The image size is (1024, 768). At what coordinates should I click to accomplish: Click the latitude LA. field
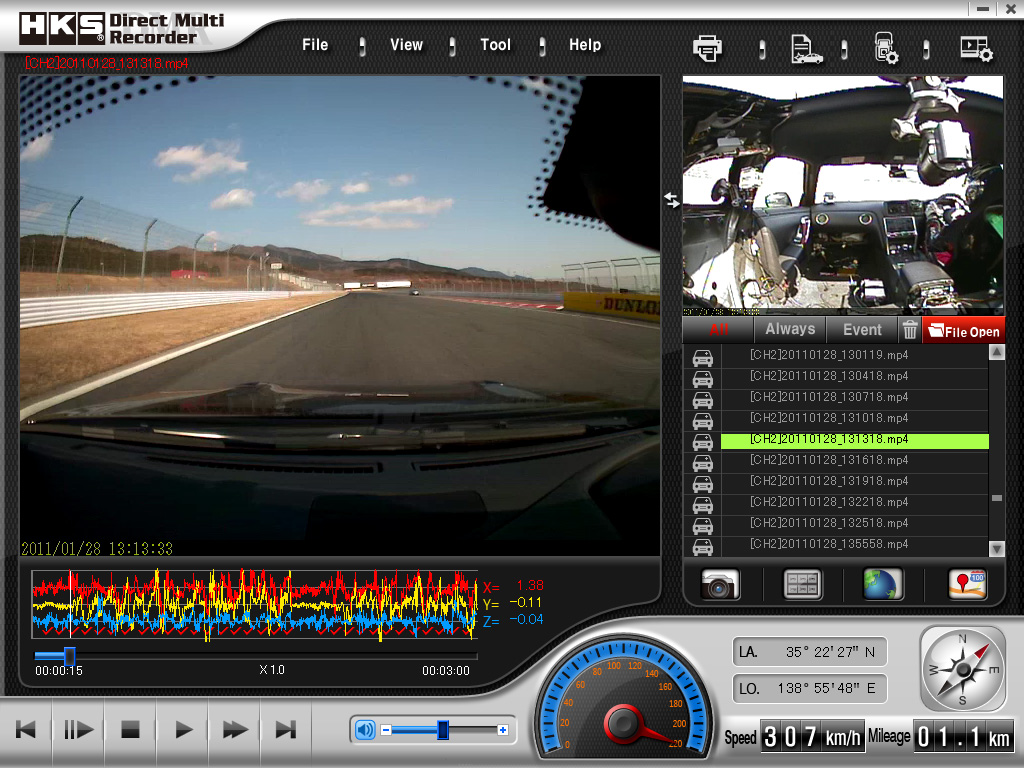tap(810, 652)
